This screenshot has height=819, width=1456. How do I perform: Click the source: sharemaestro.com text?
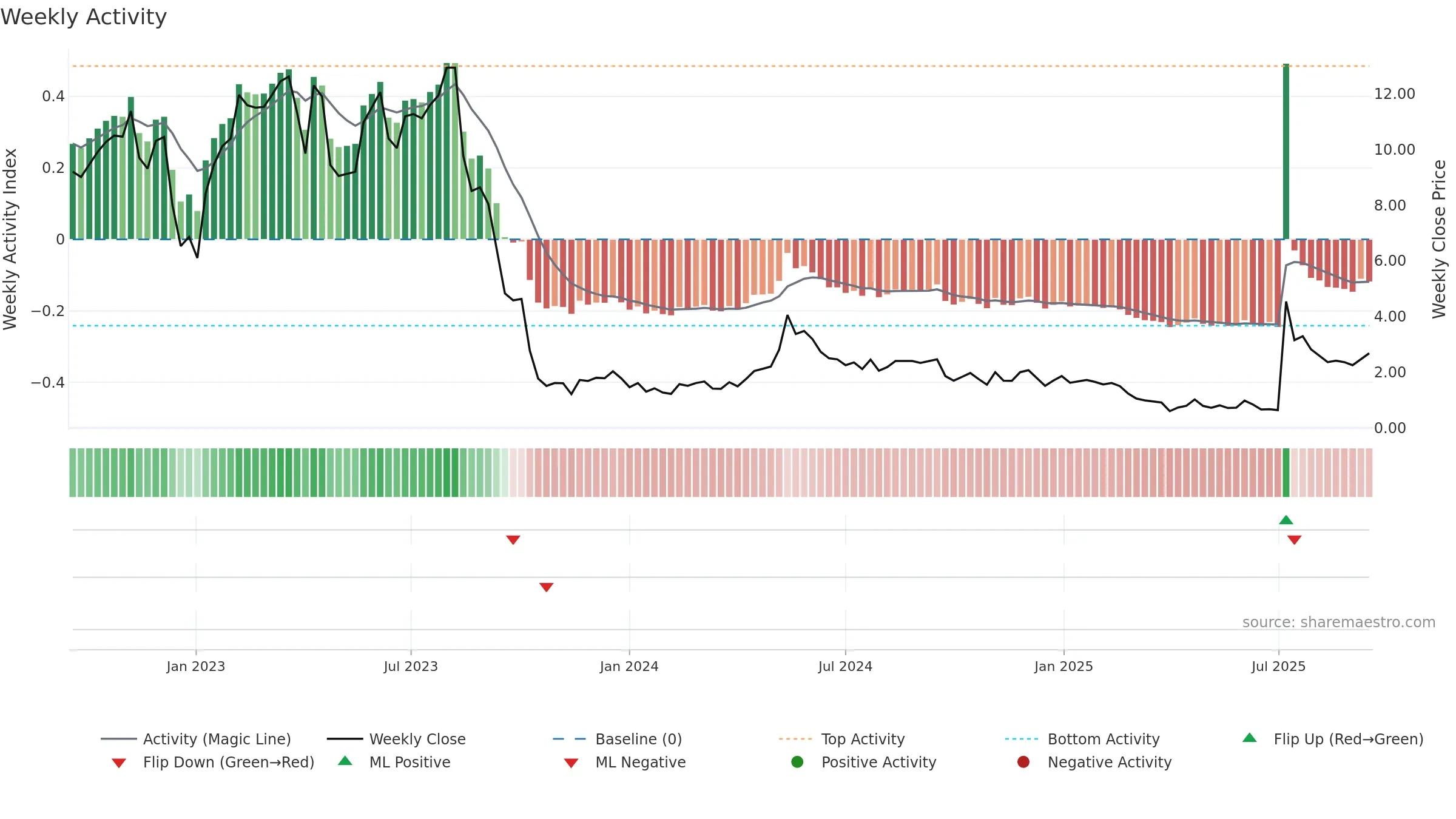click(1339, 622)
